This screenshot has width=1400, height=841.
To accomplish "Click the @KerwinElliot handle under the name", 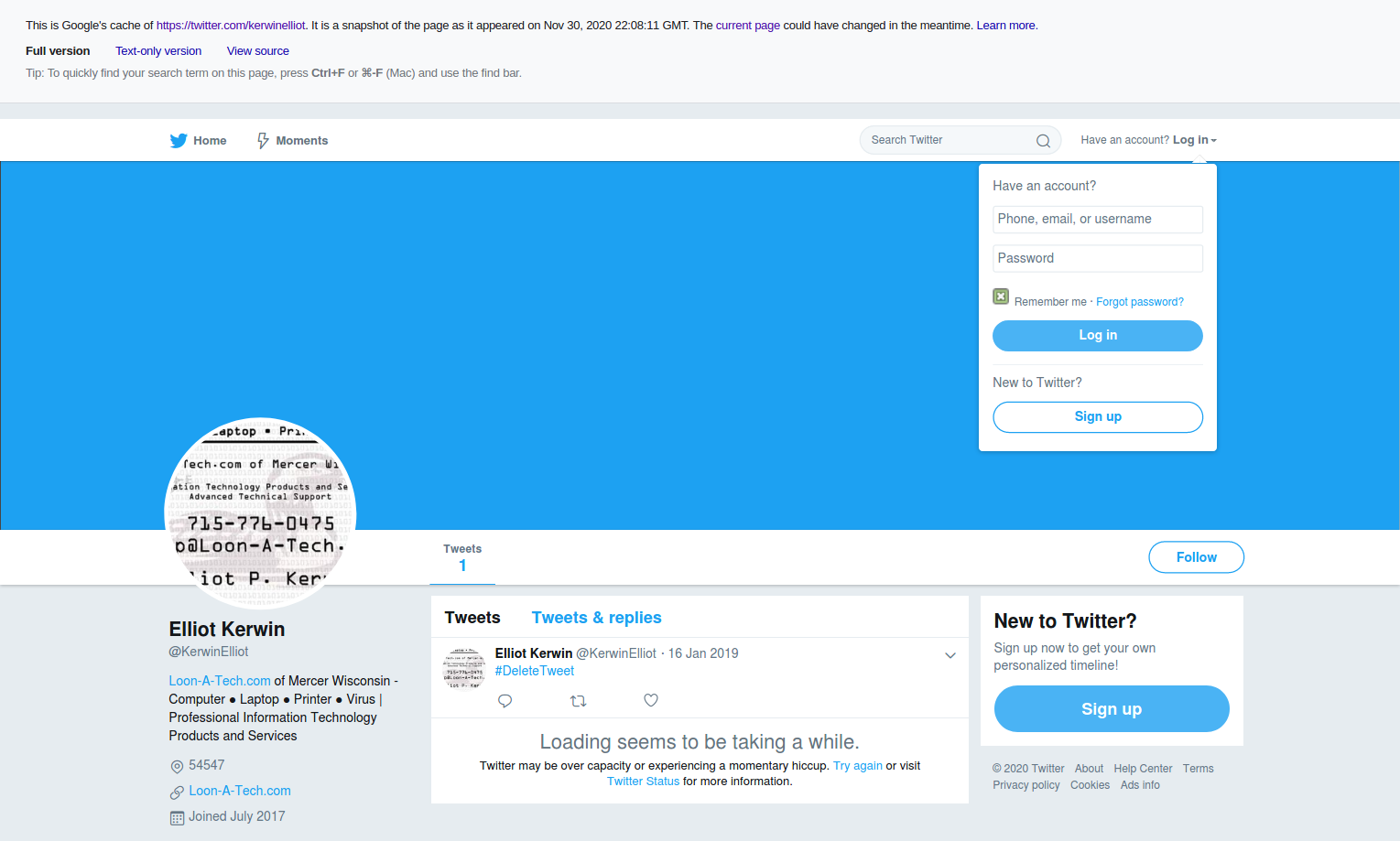I will coord(209,652).
